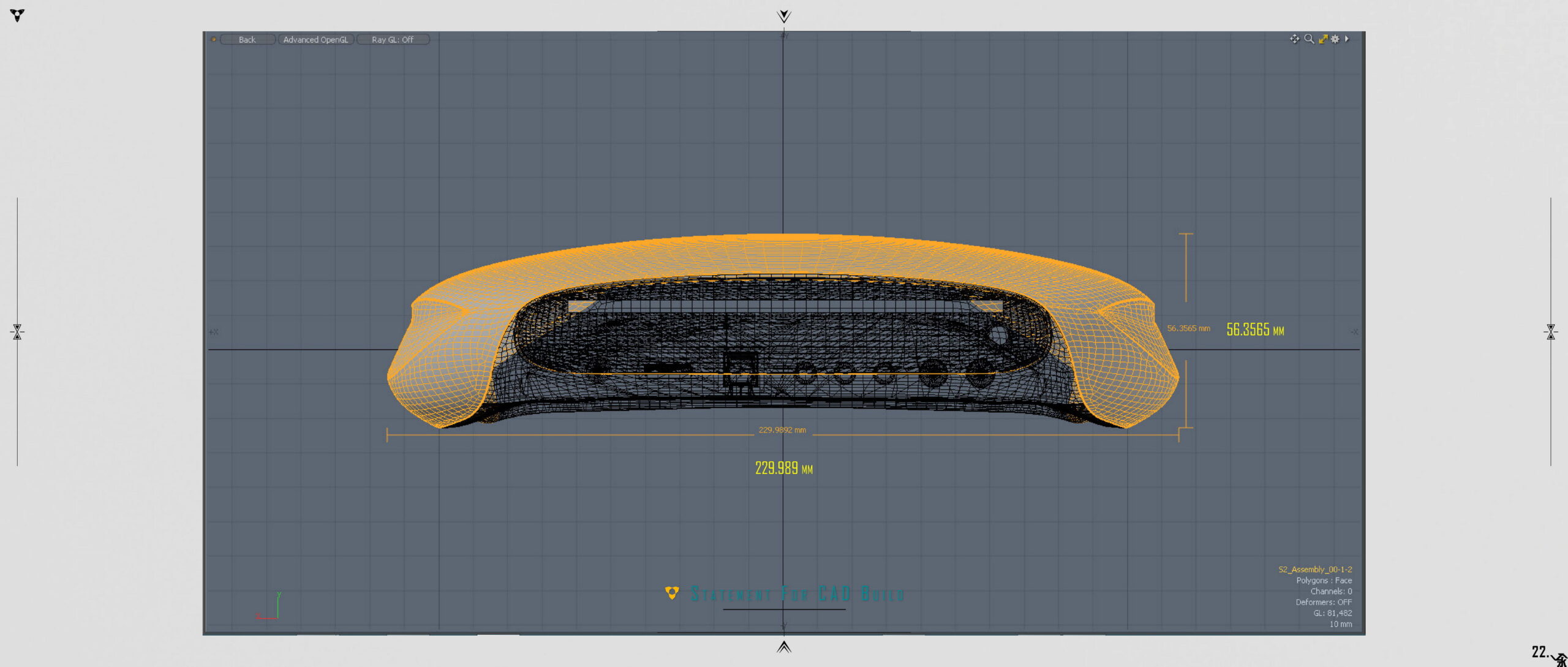Click the magnifier zoom viewport icon
1568x667 pixels.
[x=1309, y=39]
